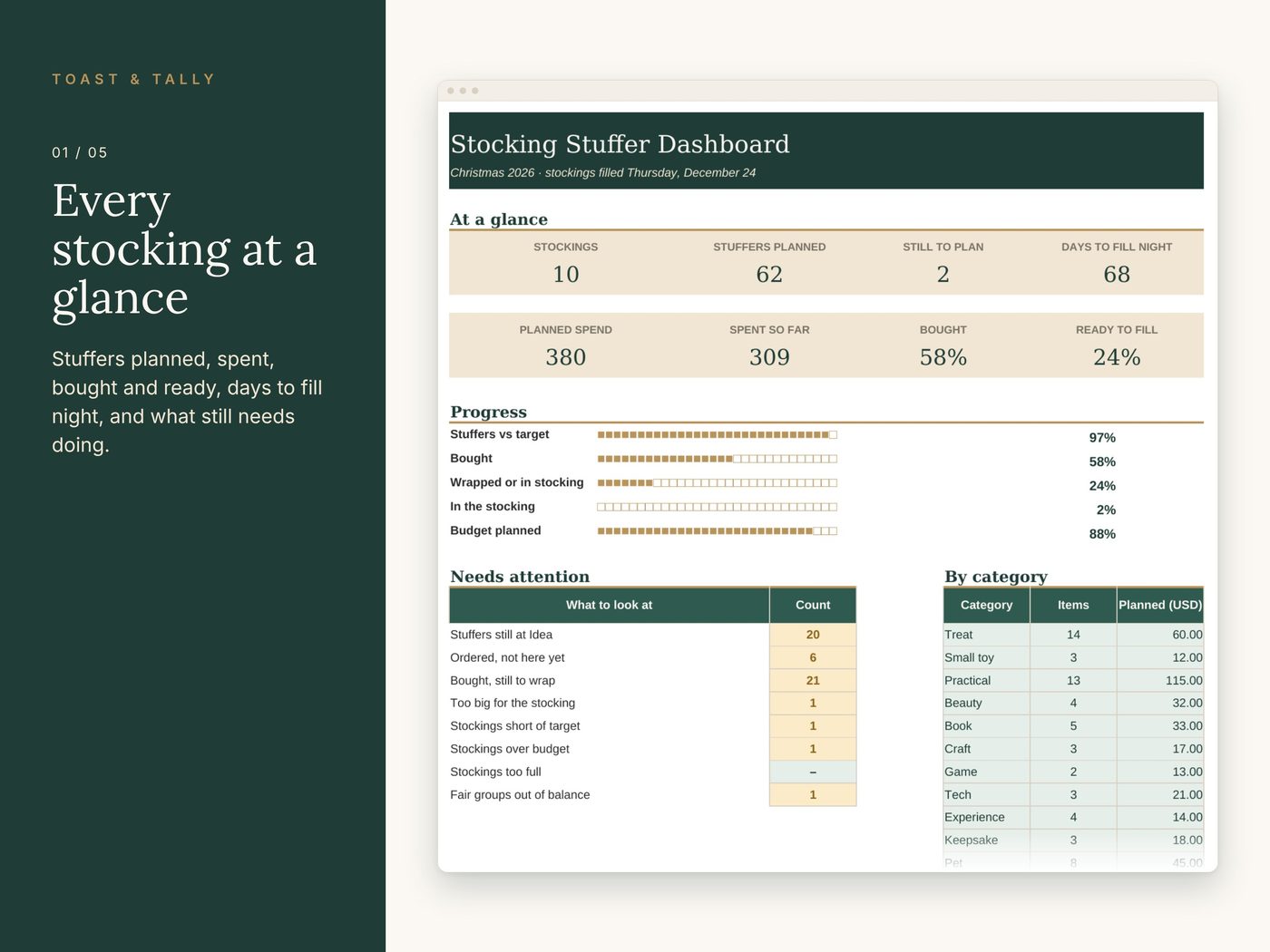Select the count 20 for Stuffers at Idea
1270x952 pixels.
pos(813,635)
